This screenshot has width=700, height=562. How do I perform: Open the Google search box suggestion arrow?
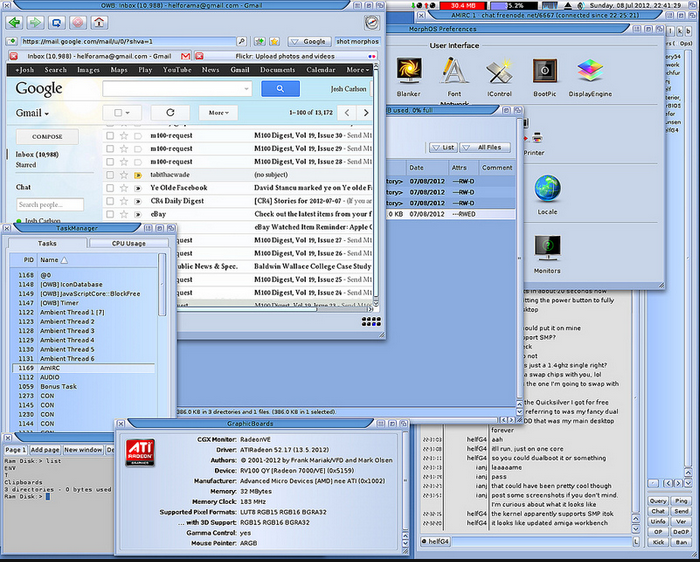point(246,89)
